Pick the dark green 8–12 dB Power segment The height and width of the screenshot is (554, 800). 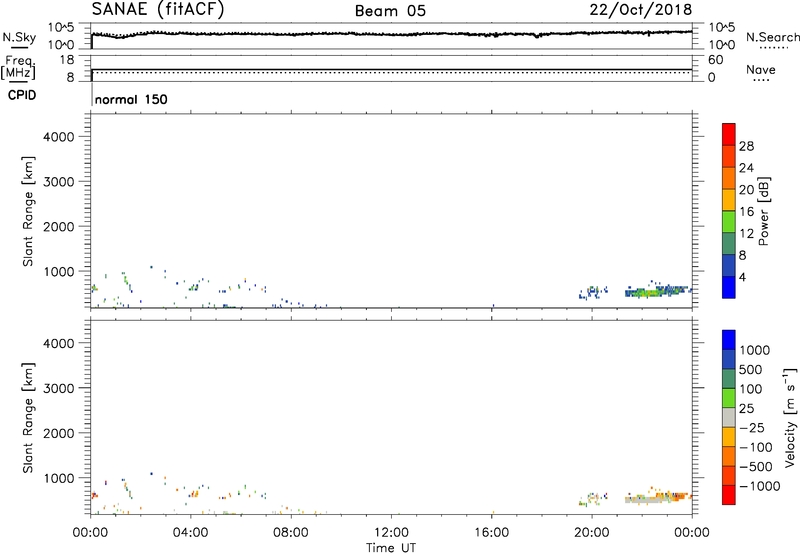729,243
